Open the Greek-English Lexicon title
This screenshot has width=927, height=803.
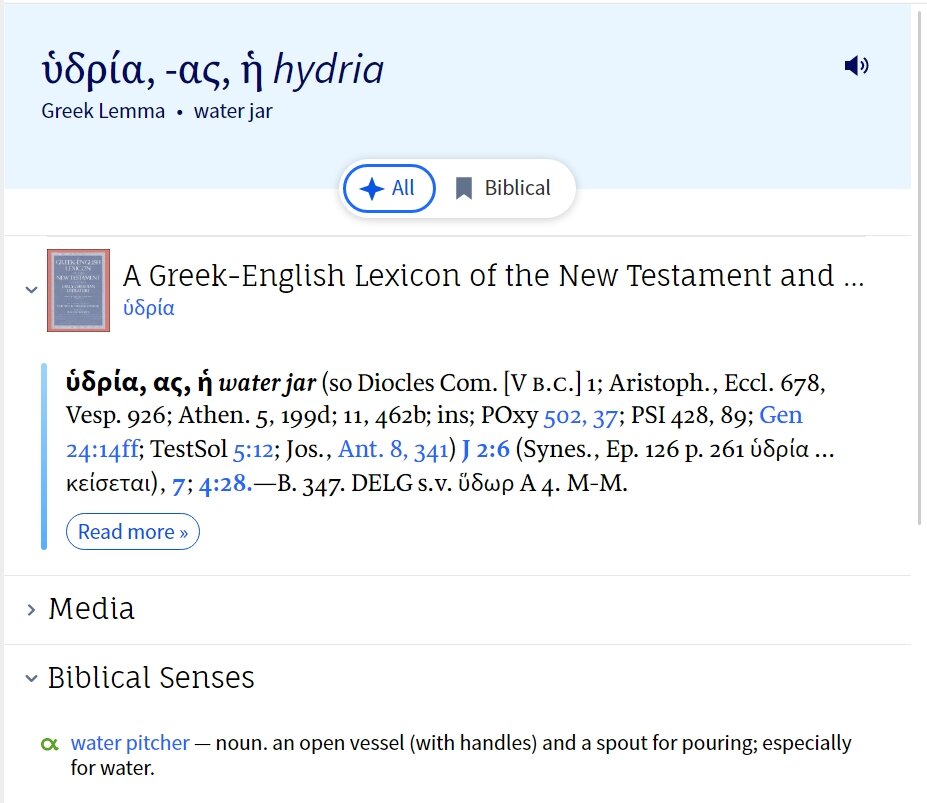[x=494, y=276]
